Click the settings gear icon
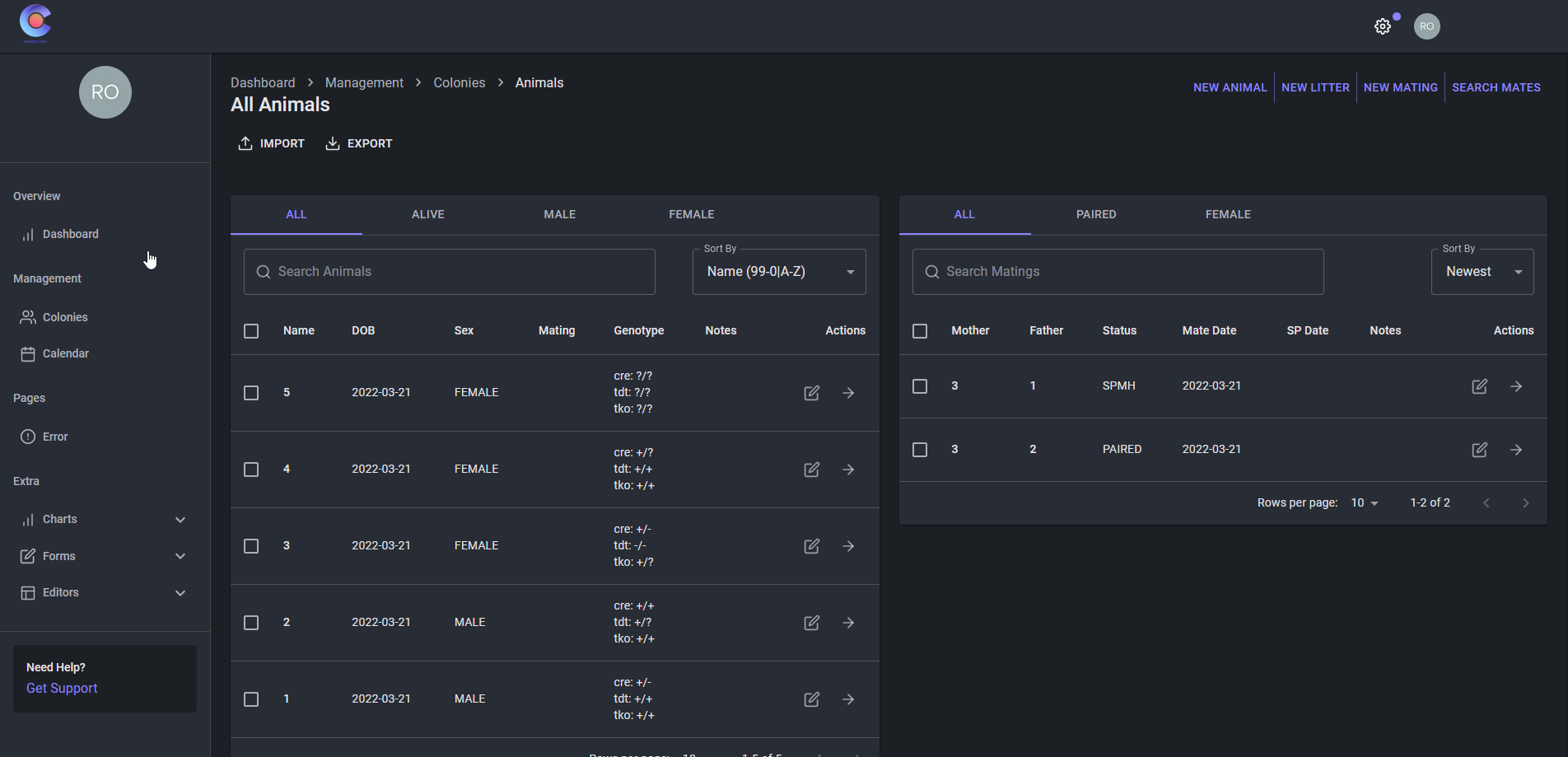This screenshot has width=1568, height=757. click(x=1383, y=26)
